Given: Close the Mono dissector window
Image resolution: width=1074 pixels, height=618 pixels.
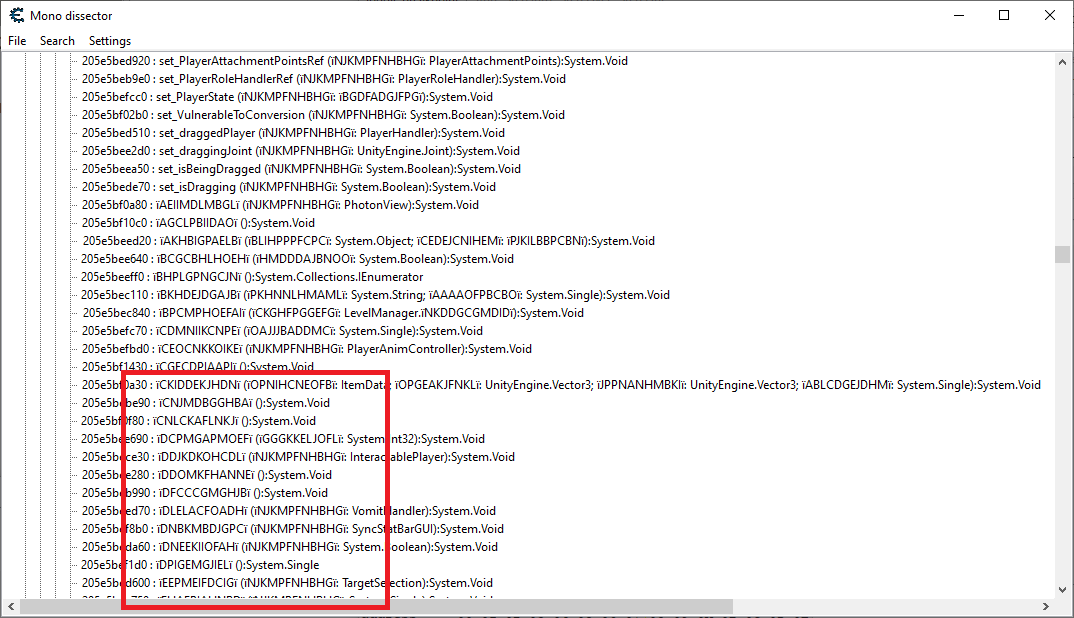Looking at the screenshot, I should point(1049,15).
